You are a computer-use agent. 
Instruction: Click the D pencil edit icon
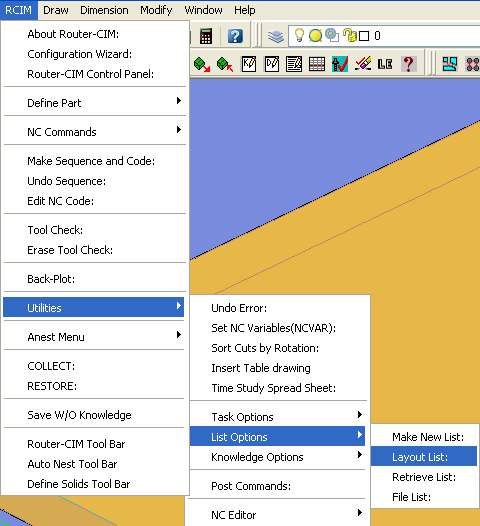coord(272,64)
